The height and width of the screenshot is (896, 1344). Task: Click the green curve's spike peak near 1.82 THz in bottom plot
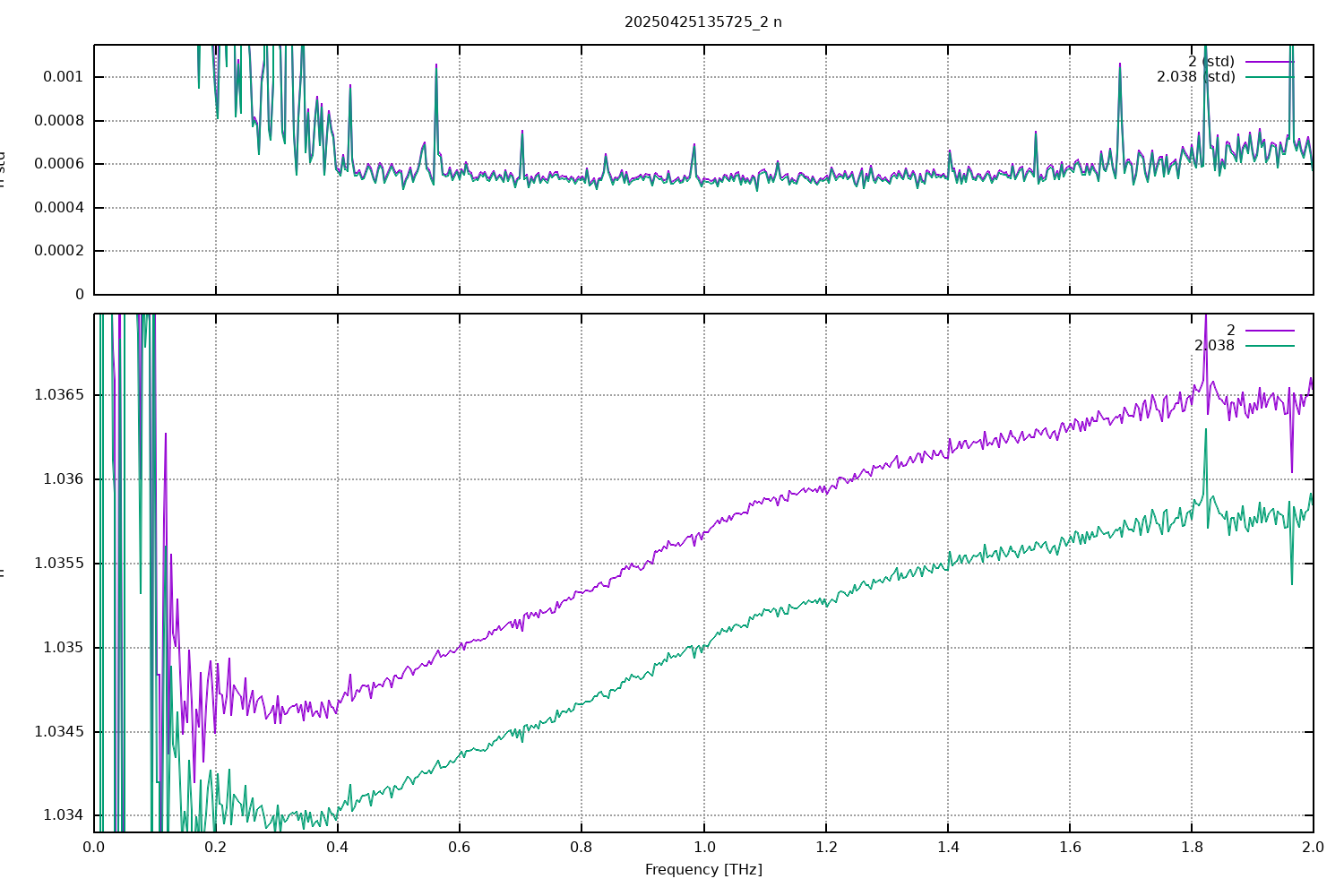pos(1205,430)
